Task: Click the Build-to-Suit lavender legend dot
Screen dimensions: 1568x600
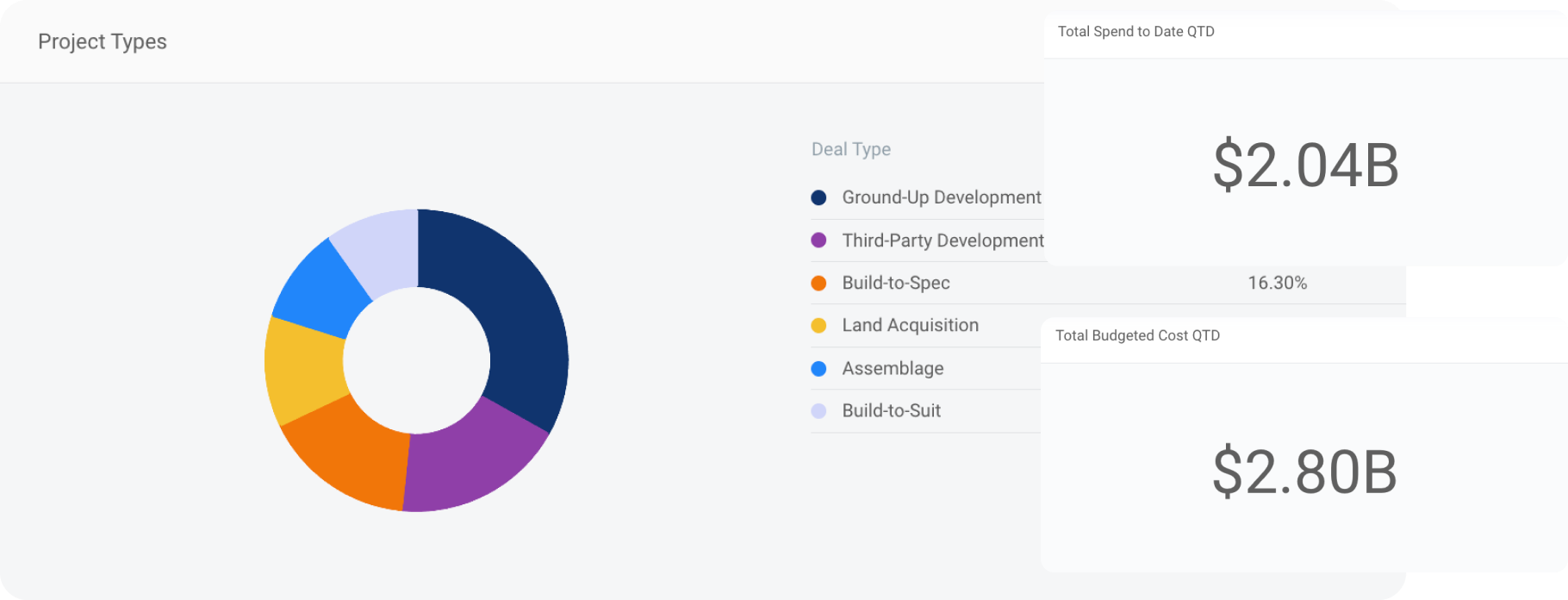Action: (818, 410)
